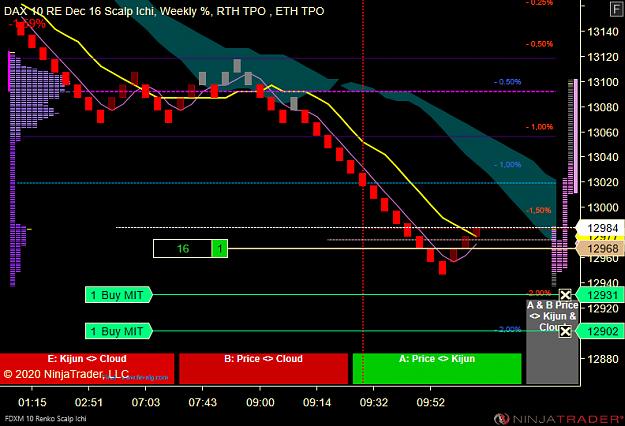Click the 09:00 time axis label
This screenshot has height=426, width=625.
[260, 402]
